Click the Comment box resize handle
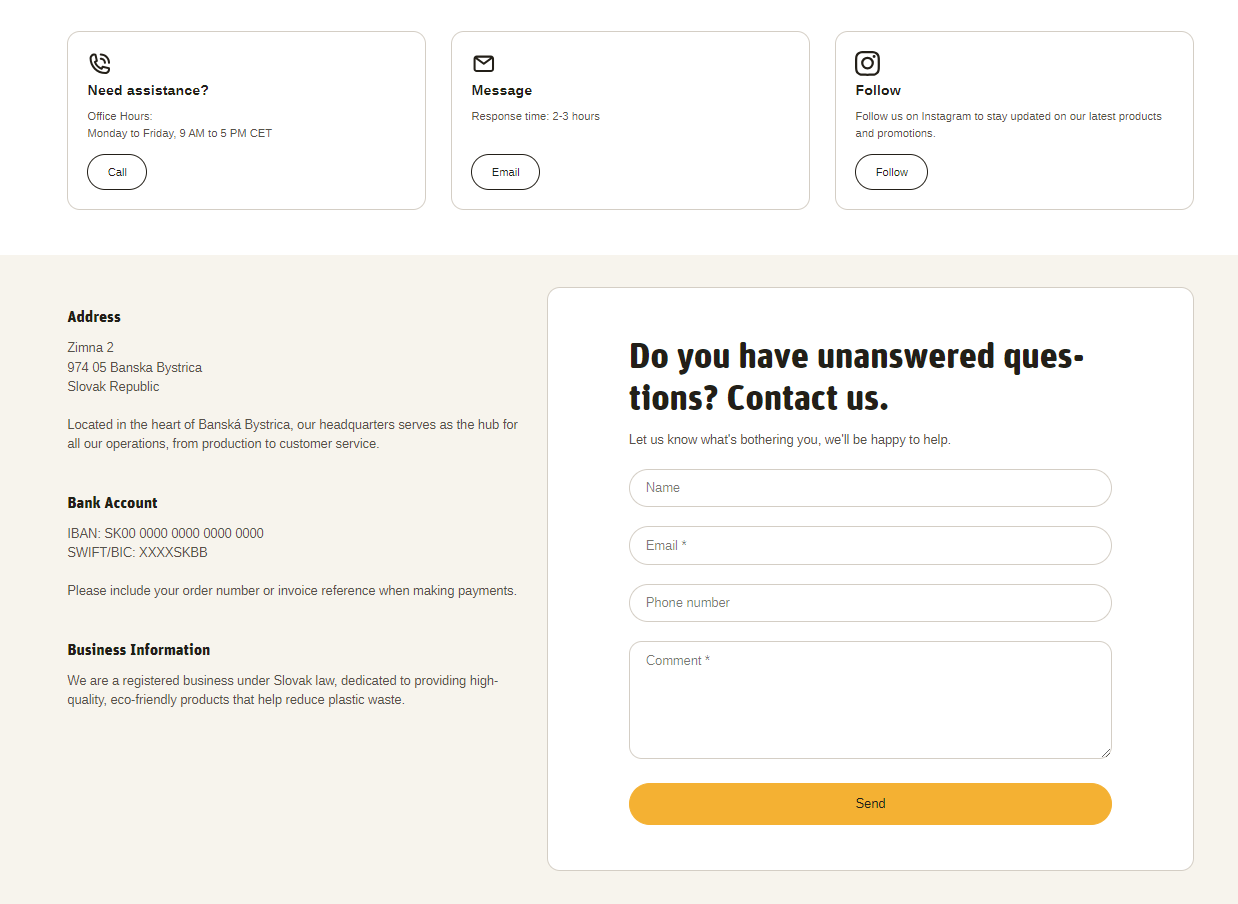Image resolution: width=1238 pixels, height=904 pixels. (x=1106, y=751)
